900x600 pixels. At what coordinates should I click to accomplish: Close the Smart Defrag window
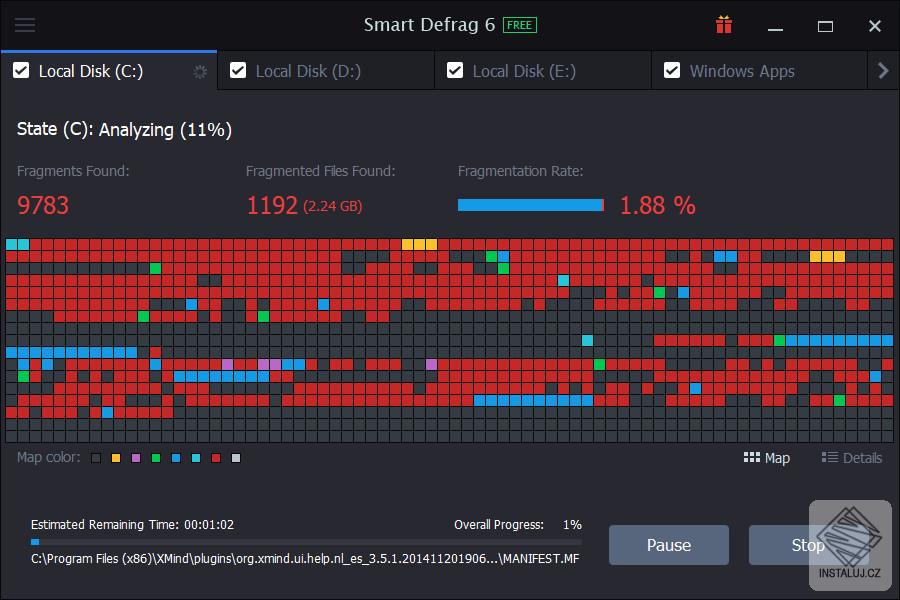(875, 26)
